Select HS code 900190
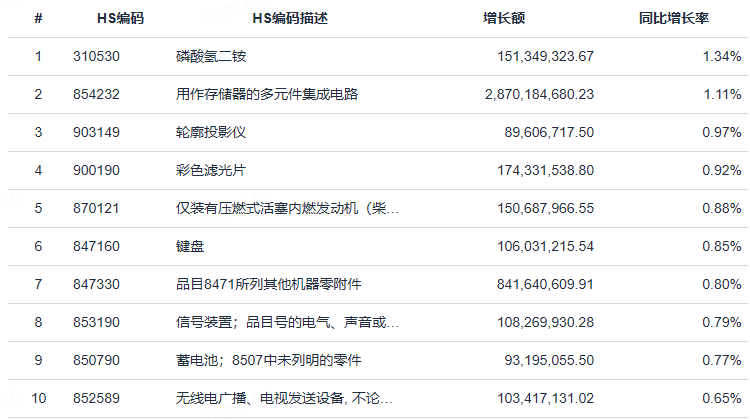750x419 pixels. (96, 170)
